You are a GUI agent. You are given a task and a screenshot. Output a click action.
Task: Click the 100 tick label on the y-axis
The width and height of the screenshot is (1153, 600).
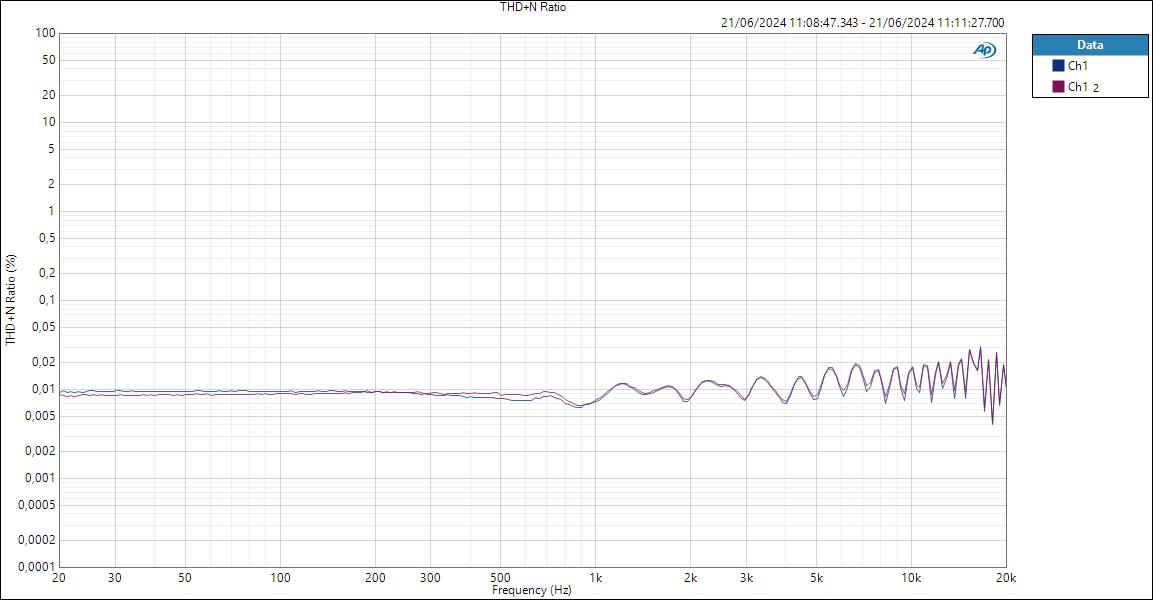click(45, 32)
